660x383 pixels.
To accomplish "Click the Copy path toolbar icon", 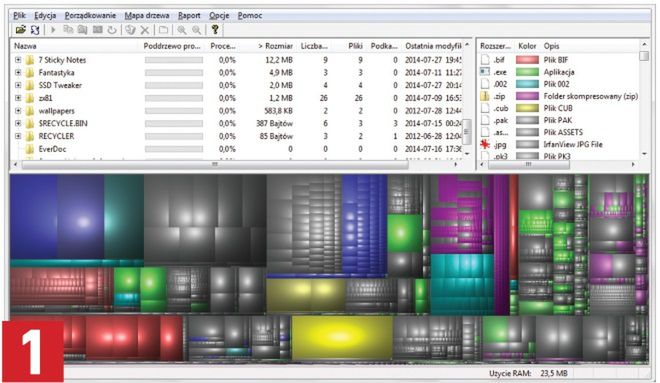I will (x=68, y=30).
